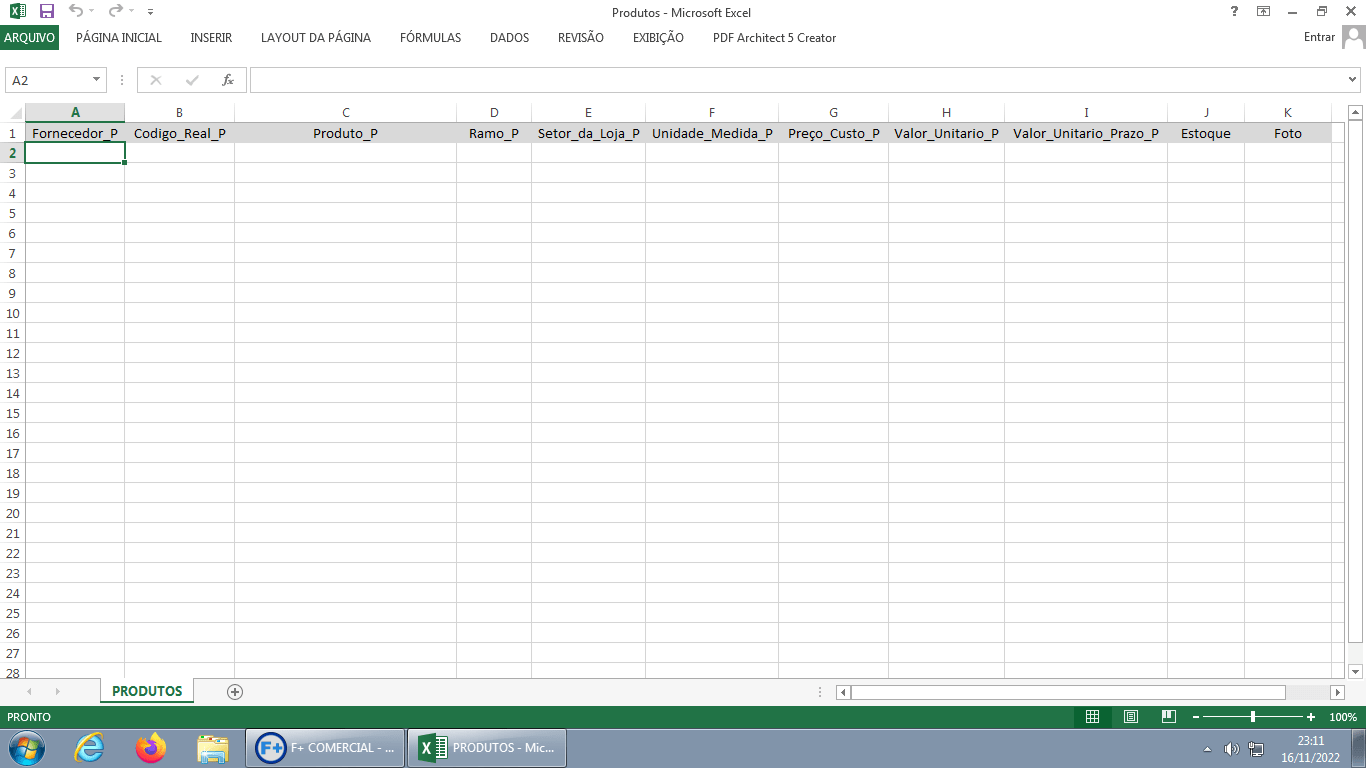Image resolution: width=1366 pixels, height=768 pixels.
Task: Click inside the formula bar field
Action: 798,80
